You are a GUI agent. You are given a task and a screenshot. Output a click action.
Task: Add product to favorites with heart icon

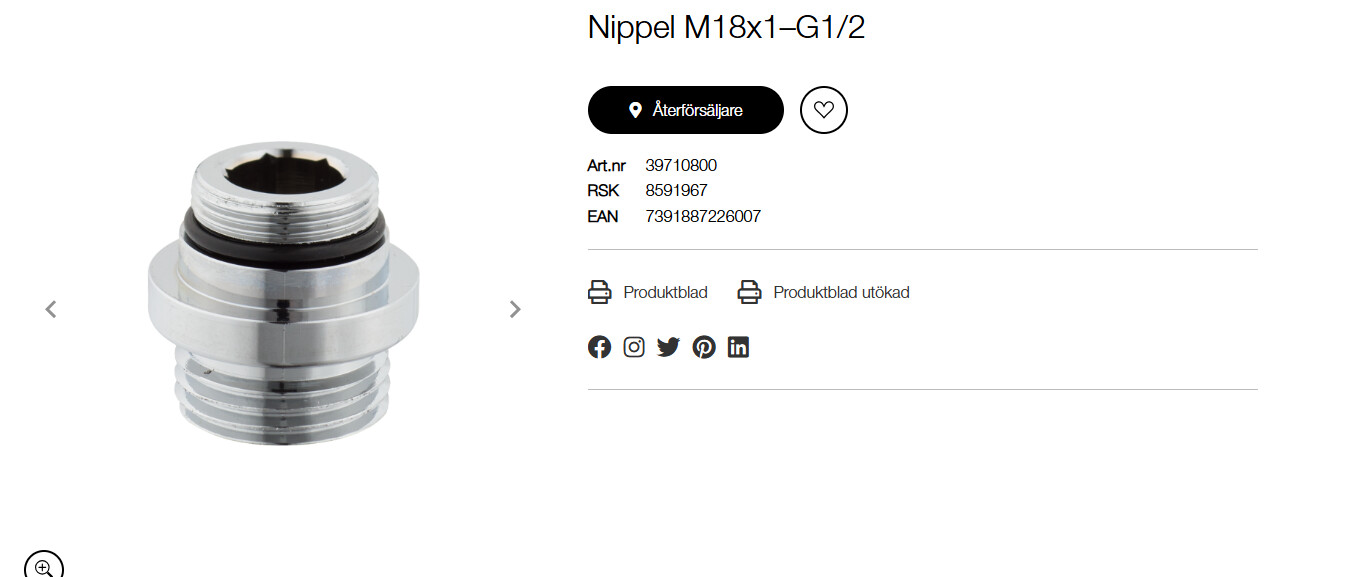click(x=824, y=110)
